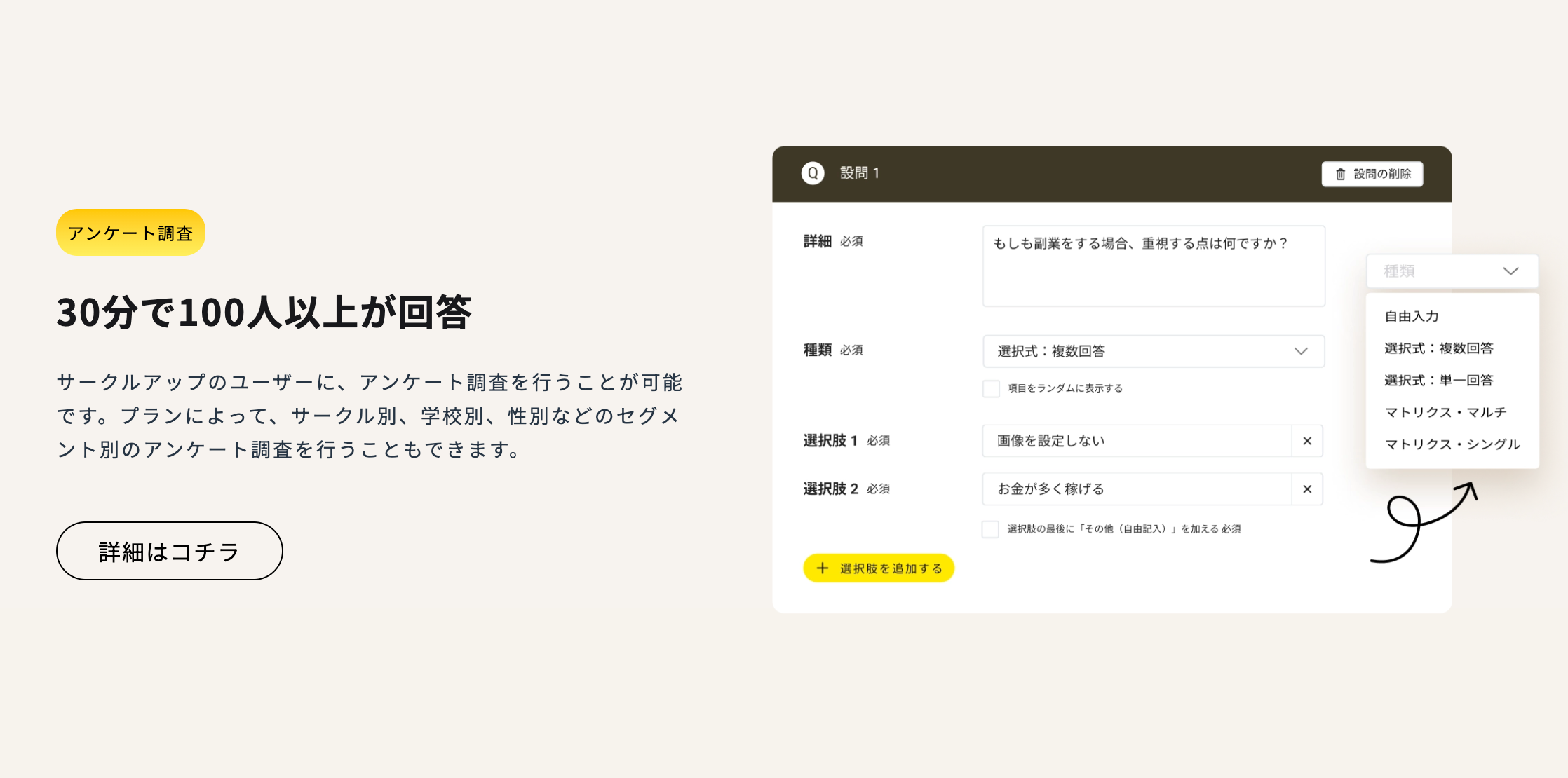Click the Q icon beside 設問 1
The image size is (1568, 778).
[813, 173]
